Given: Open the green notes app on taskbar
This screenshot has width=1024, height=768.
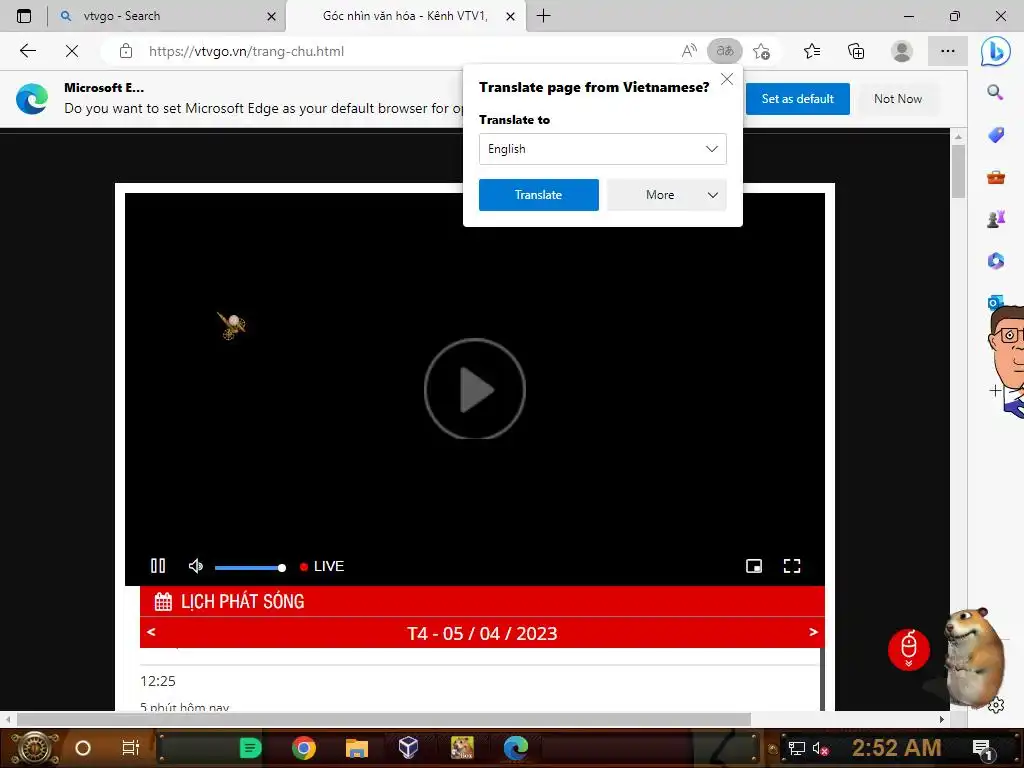Looking at the screenshot, I should pyautogui.click(x=250, y=748).
